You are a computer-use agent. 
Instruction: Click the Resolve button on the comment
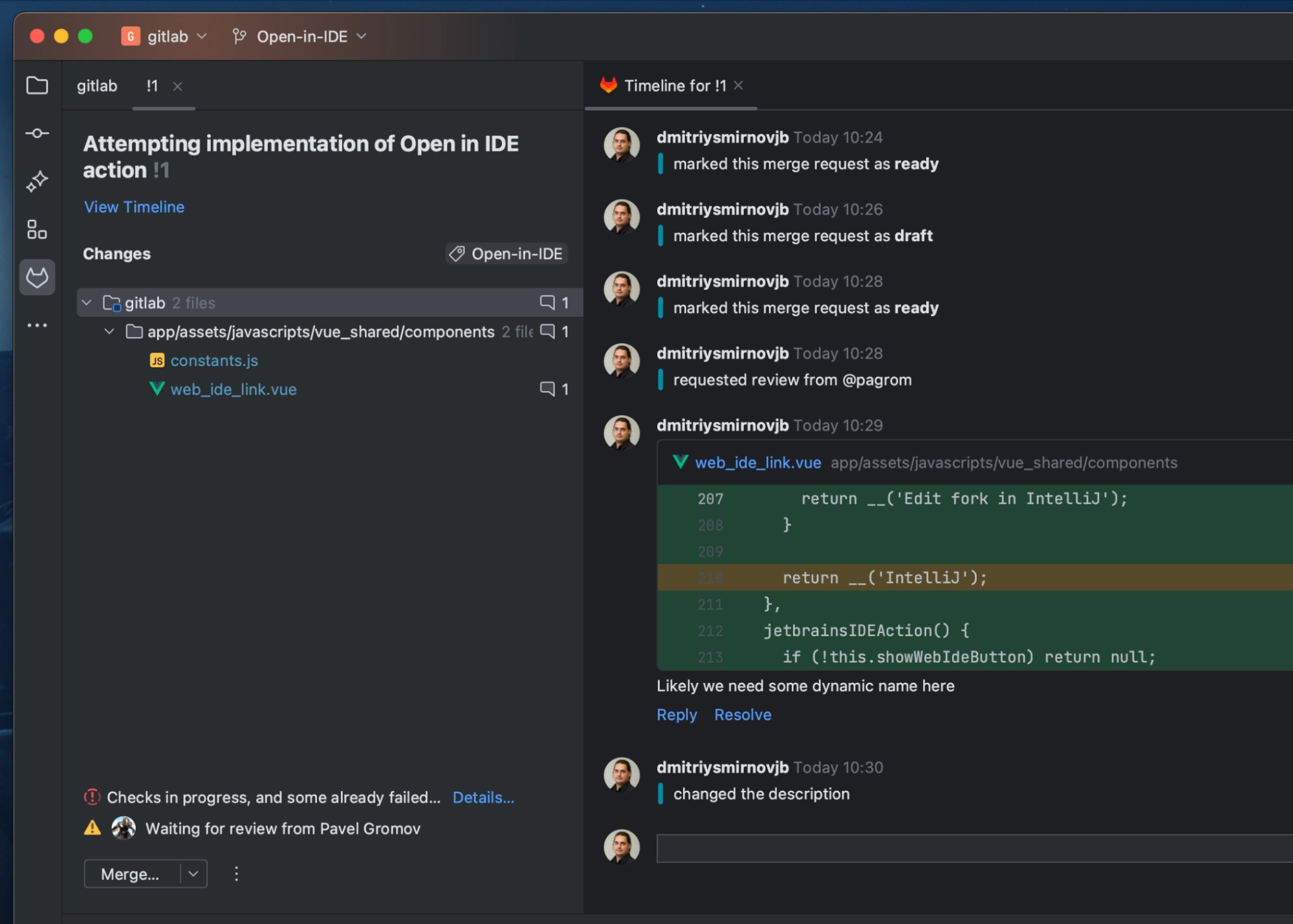click(x=743, y=714)
